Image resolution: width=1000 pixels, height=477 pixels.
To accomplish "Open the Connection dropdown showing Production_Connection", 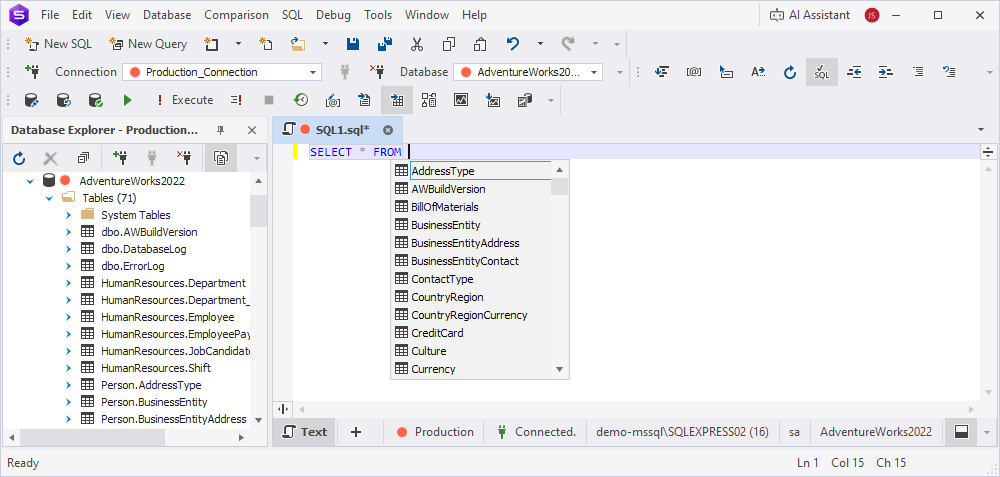I will (x=314, y=72).
